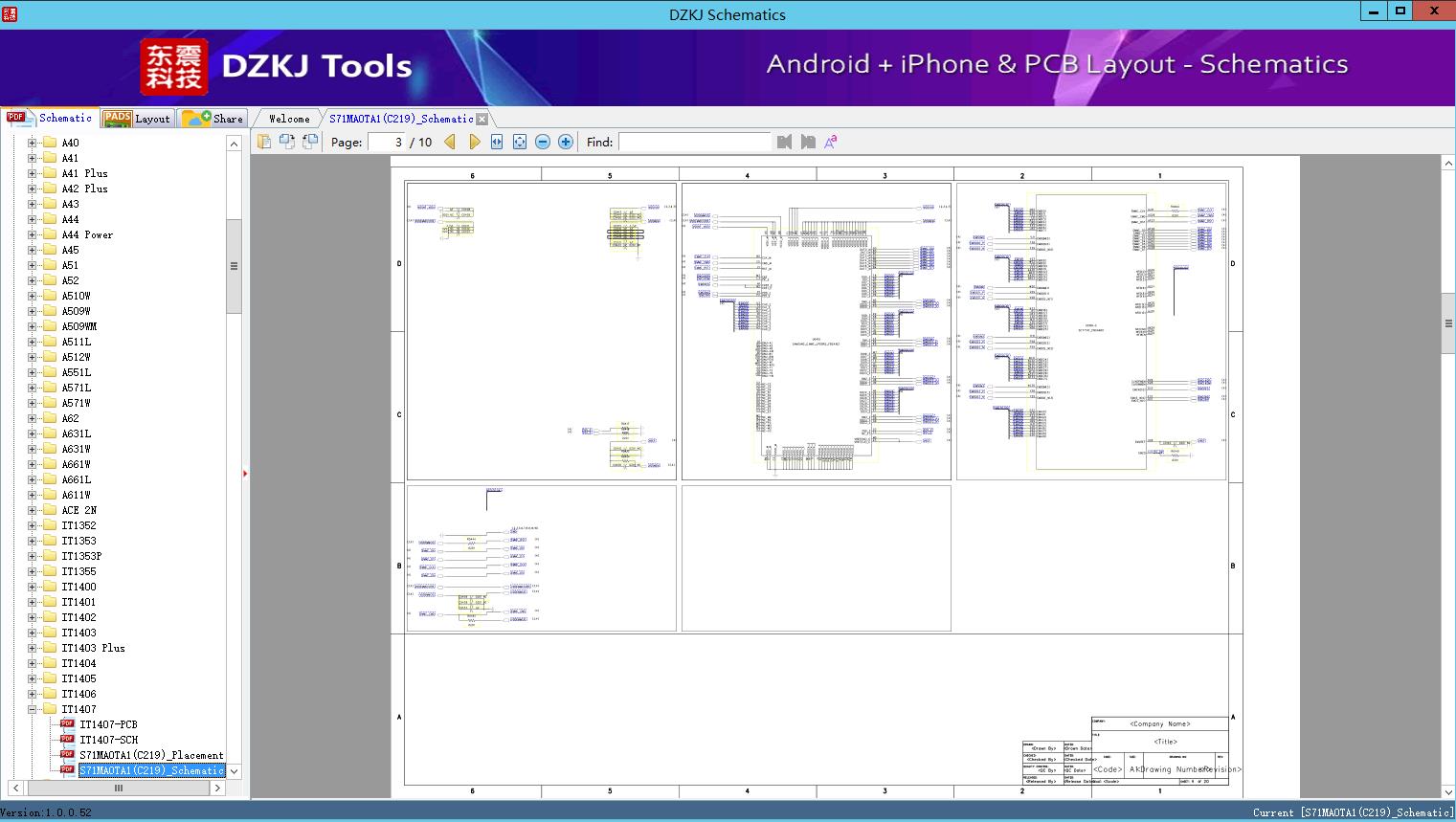Collapse the IT1407 folder
The width and height of the screenshot is (1456, 822).
pos(32,709)
